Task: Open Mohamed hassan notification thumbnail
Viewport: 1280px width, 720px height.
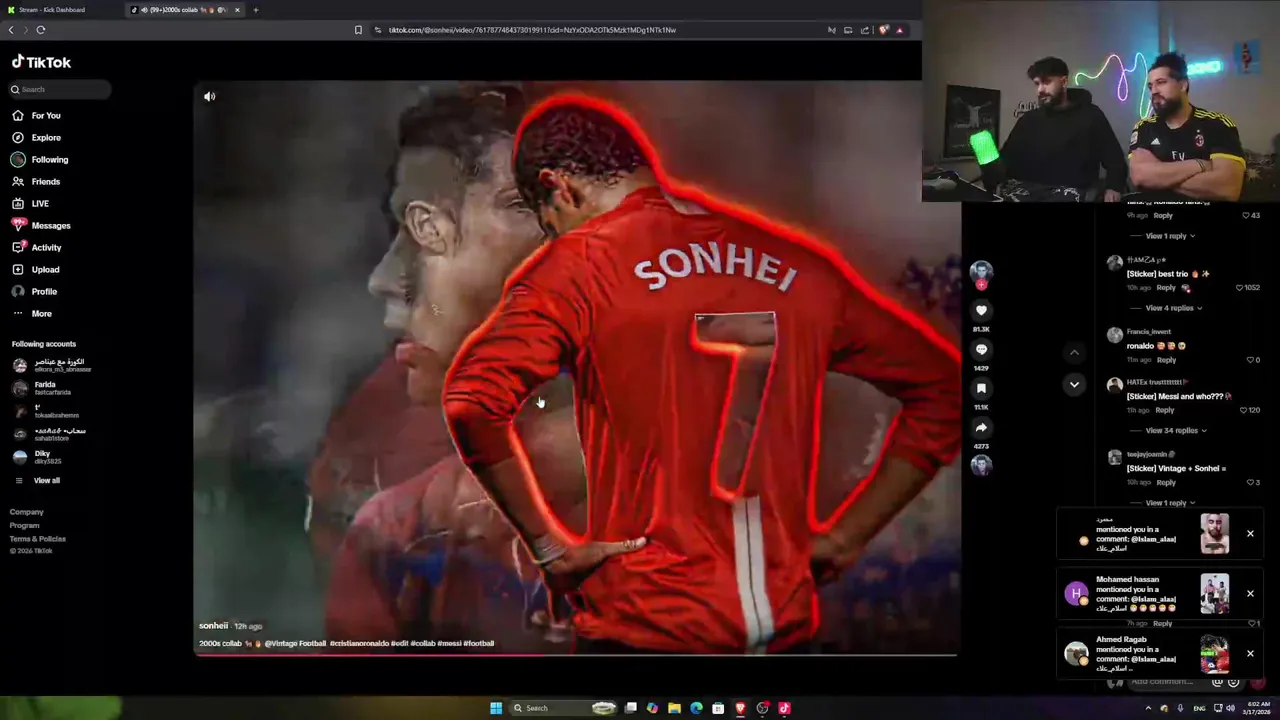Action: [1215, 594]
